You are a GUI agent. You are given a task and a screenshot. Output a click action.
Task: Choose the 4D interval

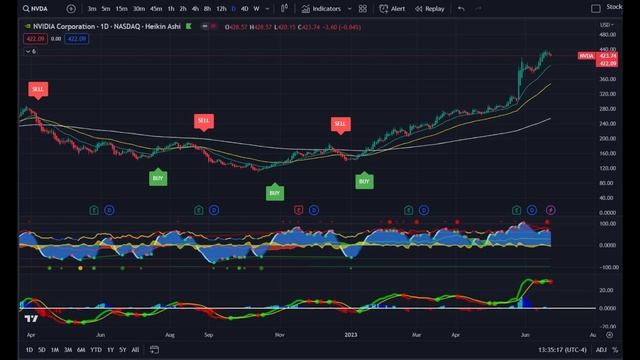[x=244, y=9]
